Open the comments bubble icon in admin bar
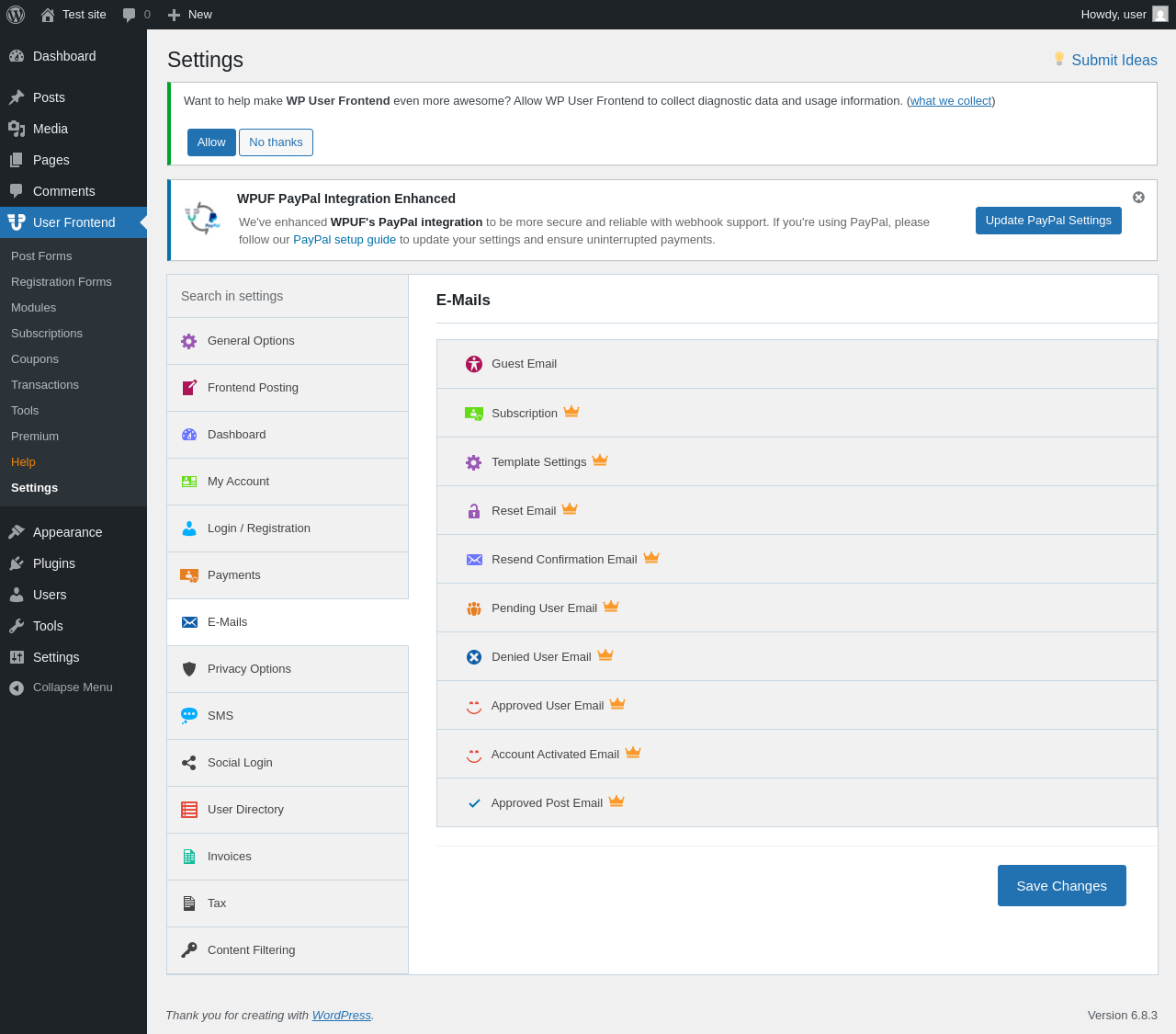This screenshot has width=1176, height=1034. coord(130,15)
